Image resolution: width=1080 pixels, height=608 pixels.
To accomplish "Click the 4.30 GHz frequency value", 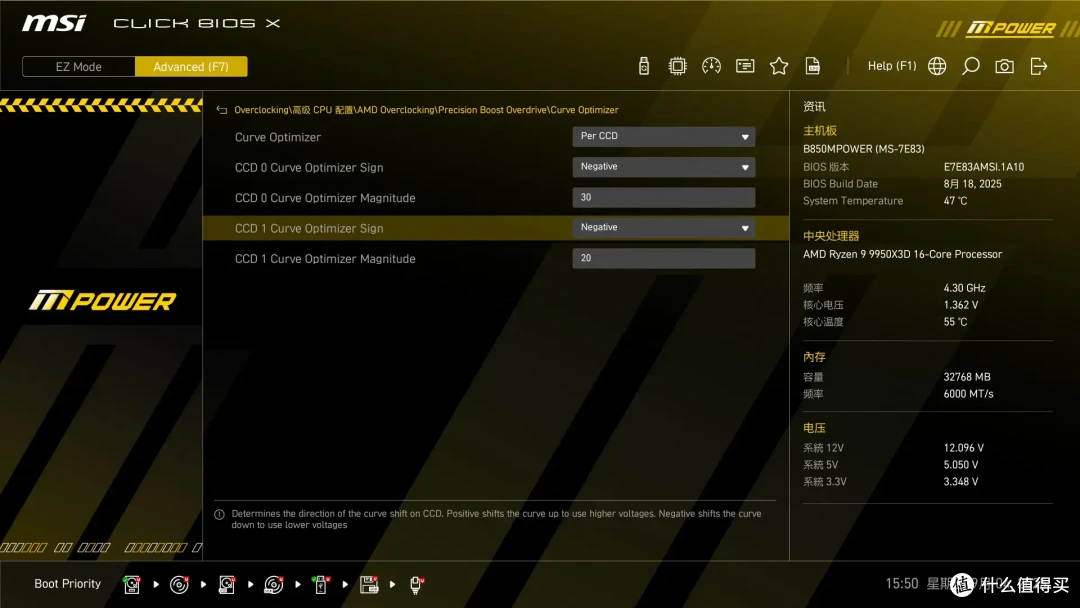I will point(964,288).
